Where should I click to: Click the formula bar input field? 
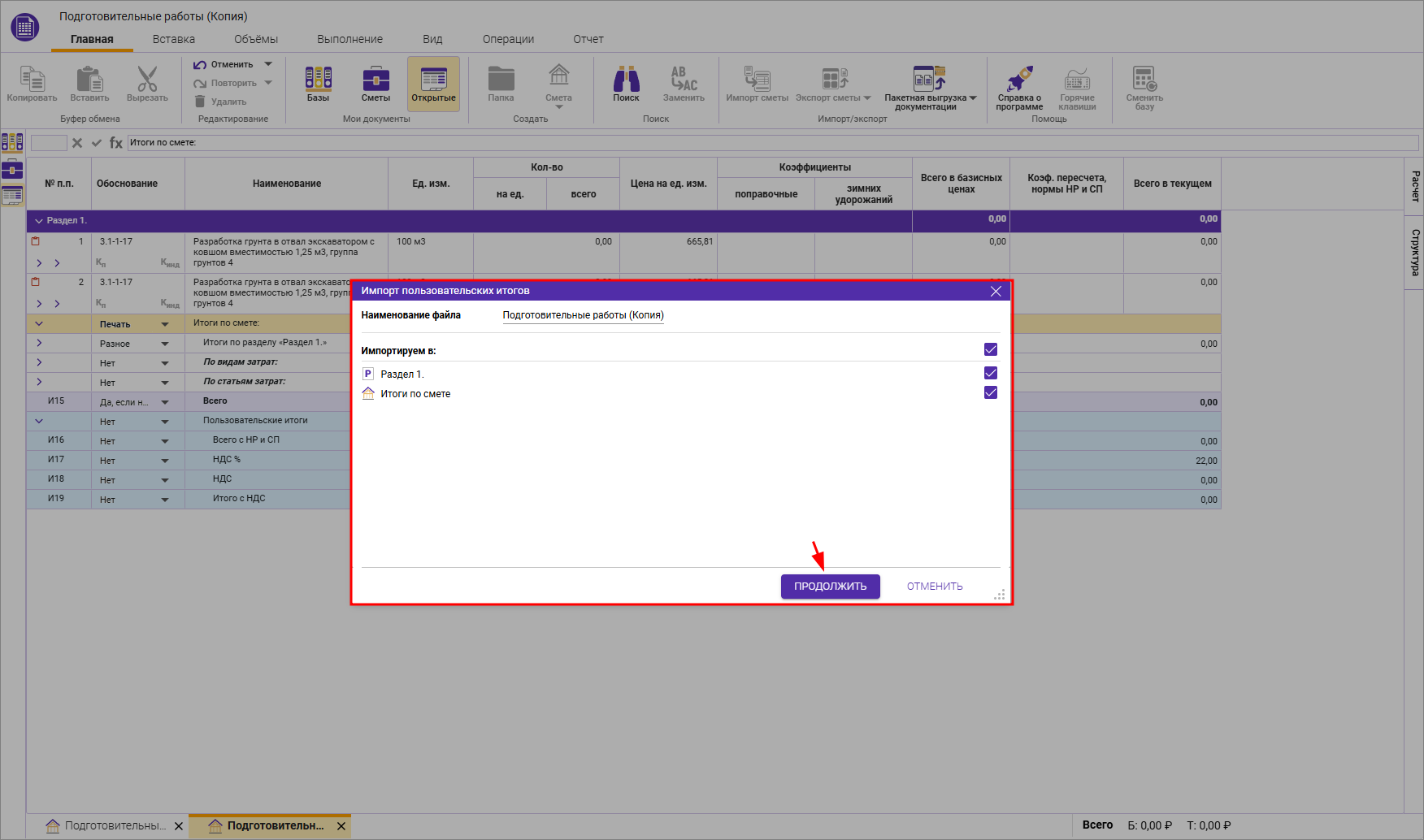click(772, 143)
